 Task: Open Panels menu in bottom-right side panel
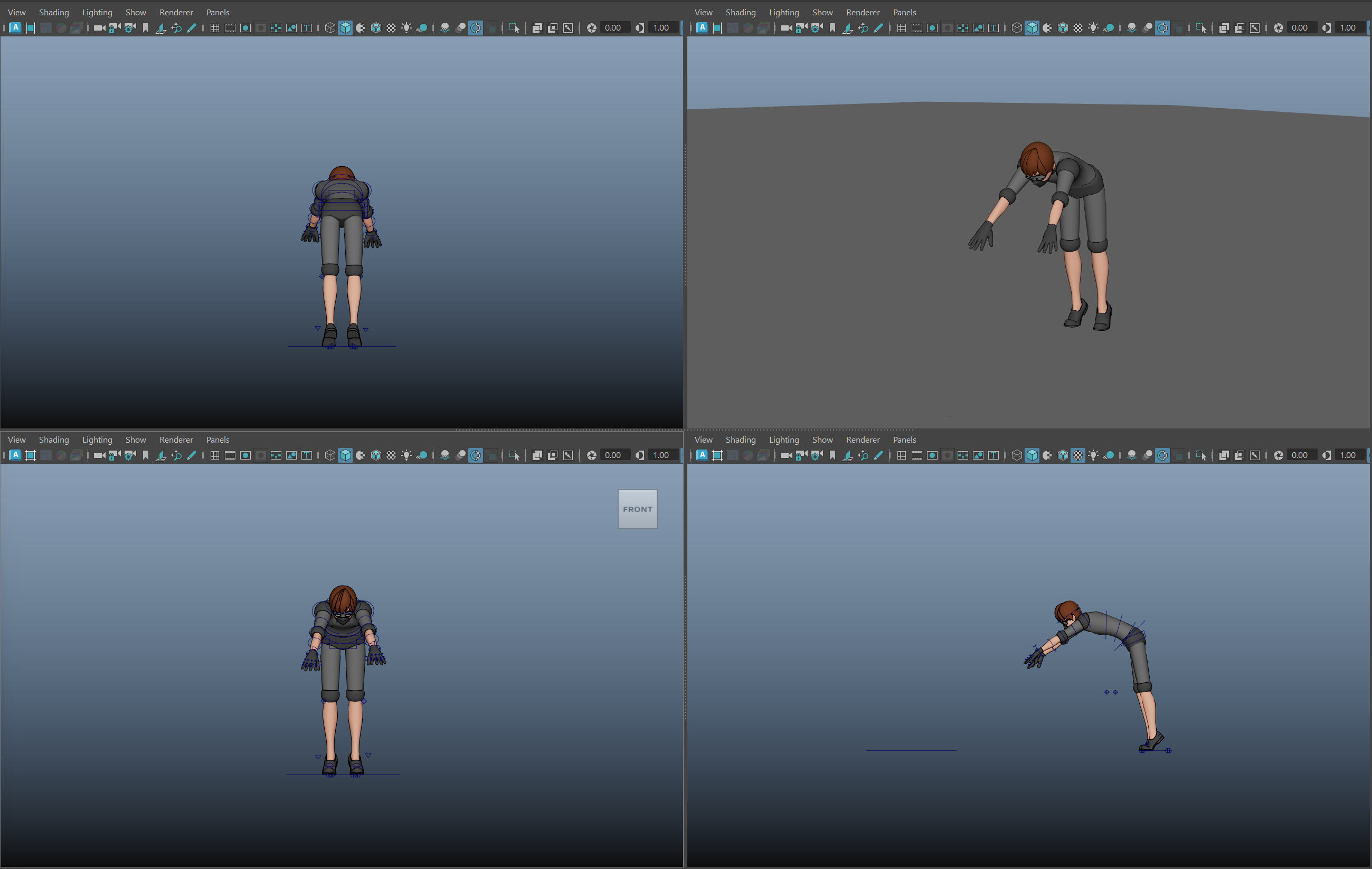tap(904, 440)
